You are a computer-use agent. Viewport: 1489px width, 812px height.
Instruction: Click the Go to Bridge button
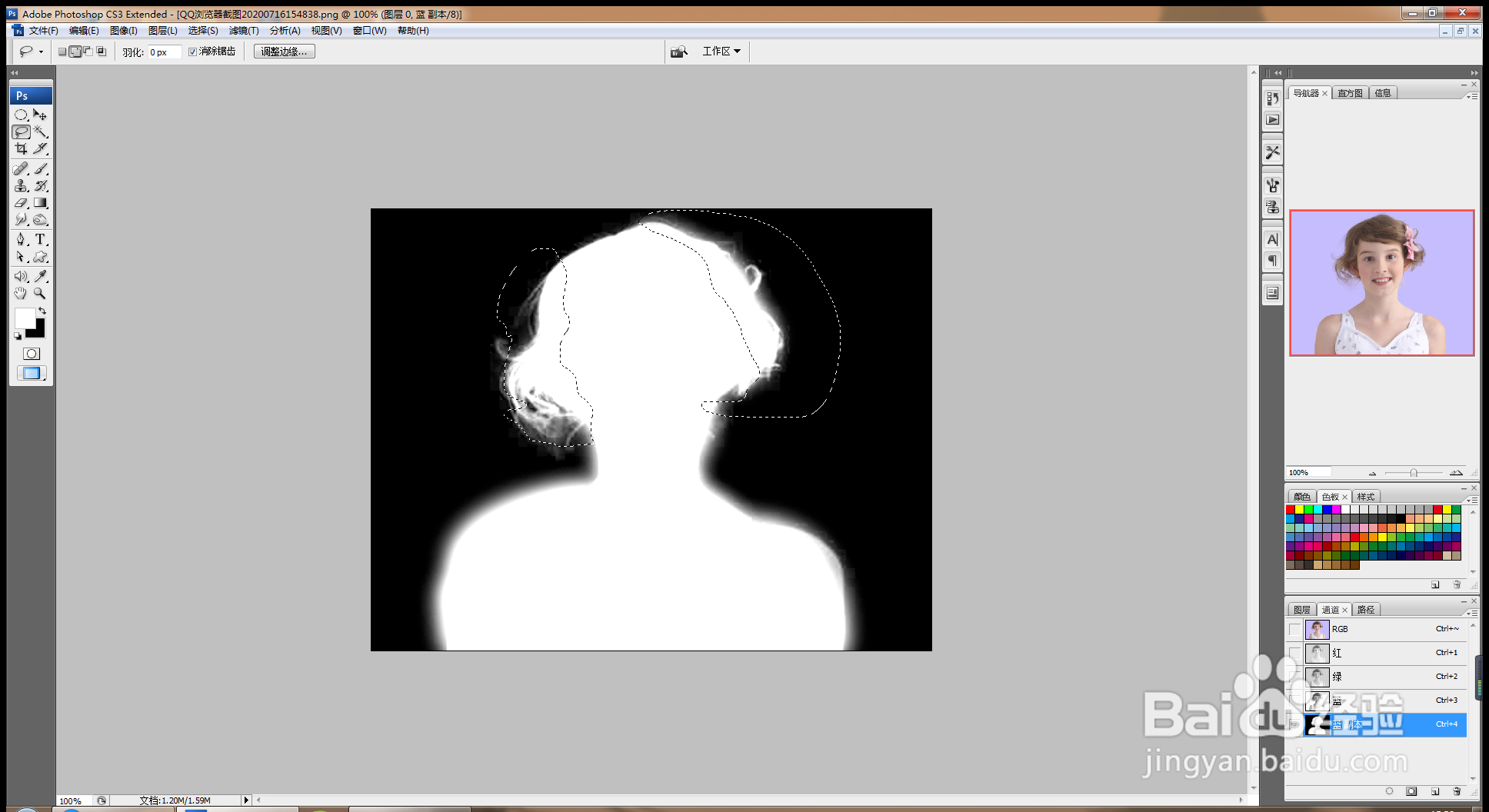coord(678,52)
